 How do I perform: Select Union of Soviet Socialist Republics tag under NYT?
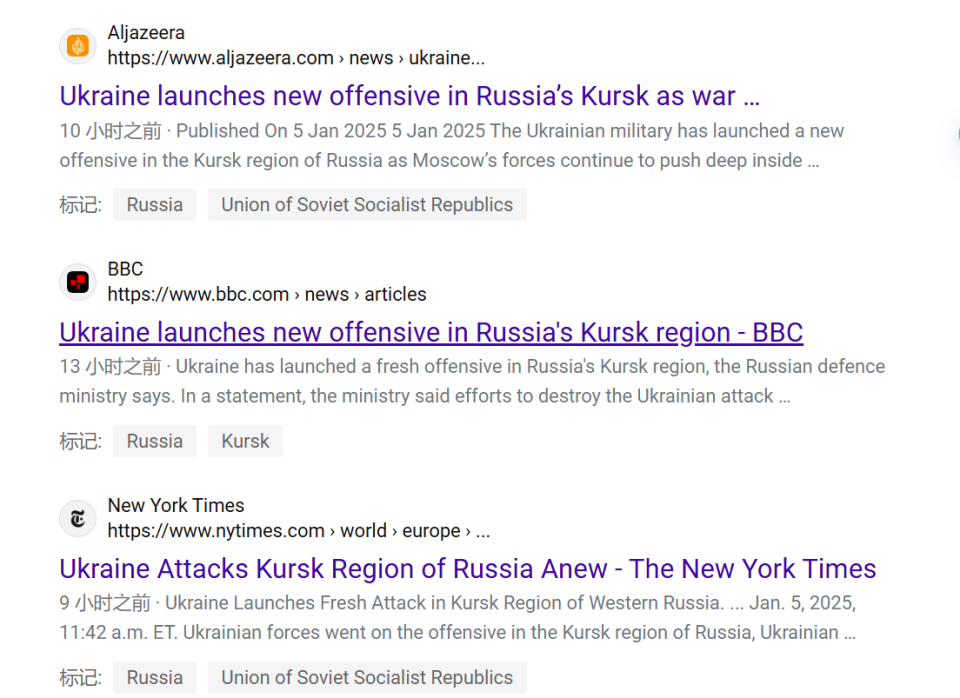pos(367,677)
